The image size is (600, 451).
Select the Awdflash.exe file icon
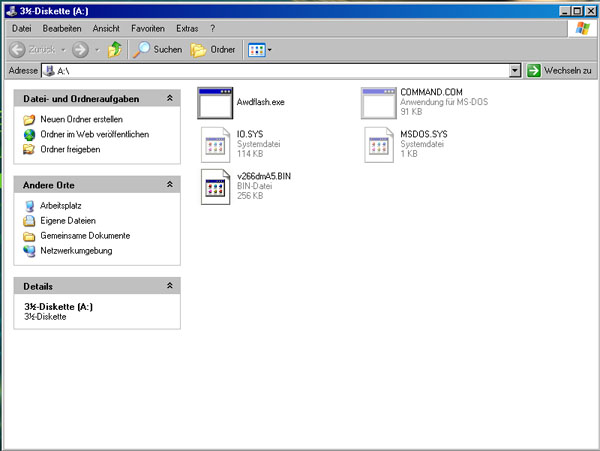[x=215, y=103]
